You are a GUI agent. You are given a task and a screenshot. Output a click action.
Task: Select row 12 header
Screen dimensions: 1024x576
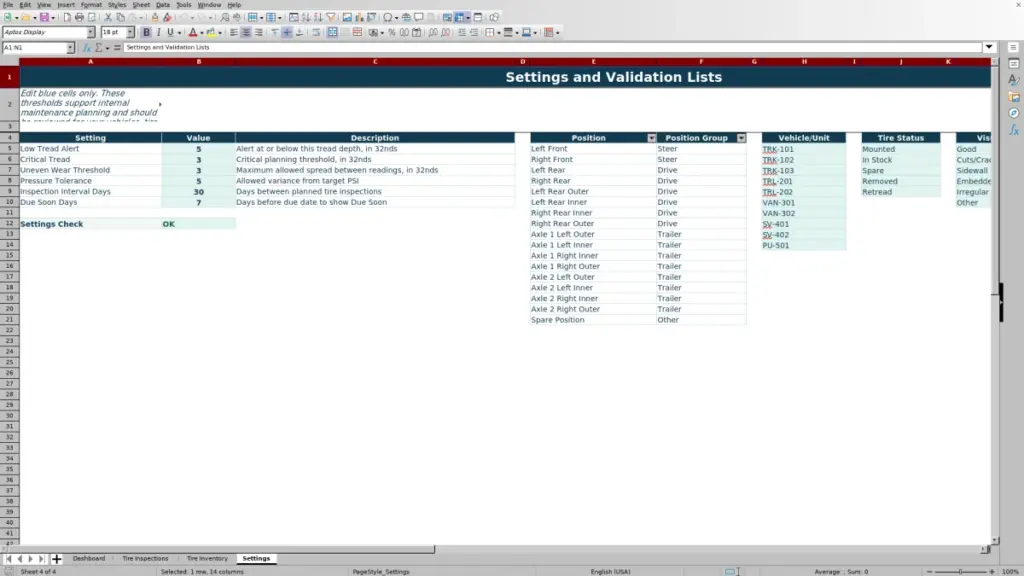pyautogui.click(x=10, y=223)
